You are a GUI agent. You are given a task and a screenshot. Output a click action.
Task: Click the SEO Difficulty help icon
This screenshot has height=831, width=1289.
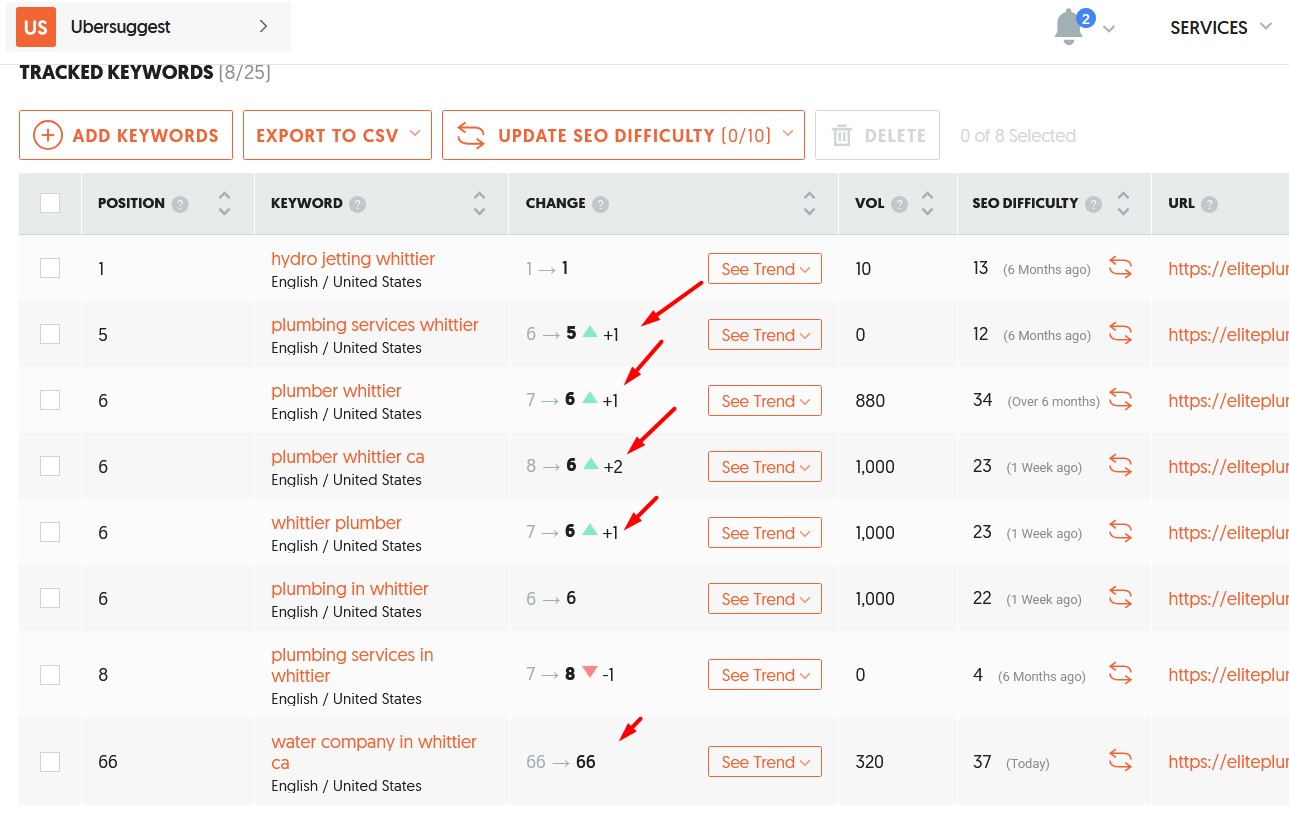point(1094,204)
